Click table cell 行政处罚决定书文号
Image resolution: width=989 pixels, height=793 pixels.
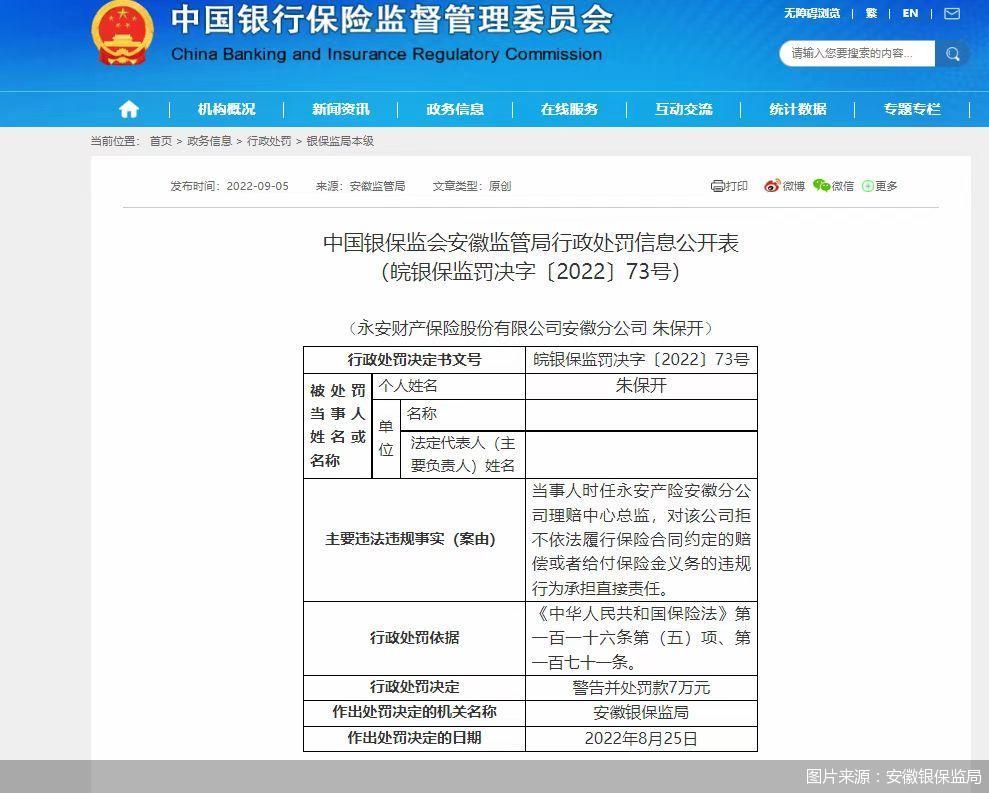(414, 360)
